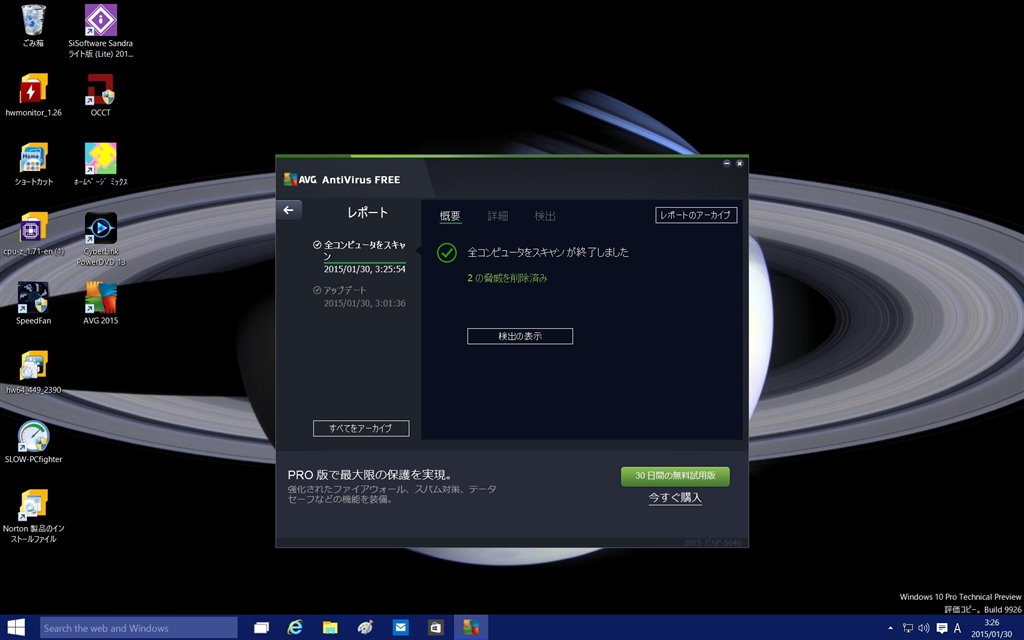Toggle the IME input mode indicator A
This screenshot has height=640, width=1024.
tap(957, 628)
